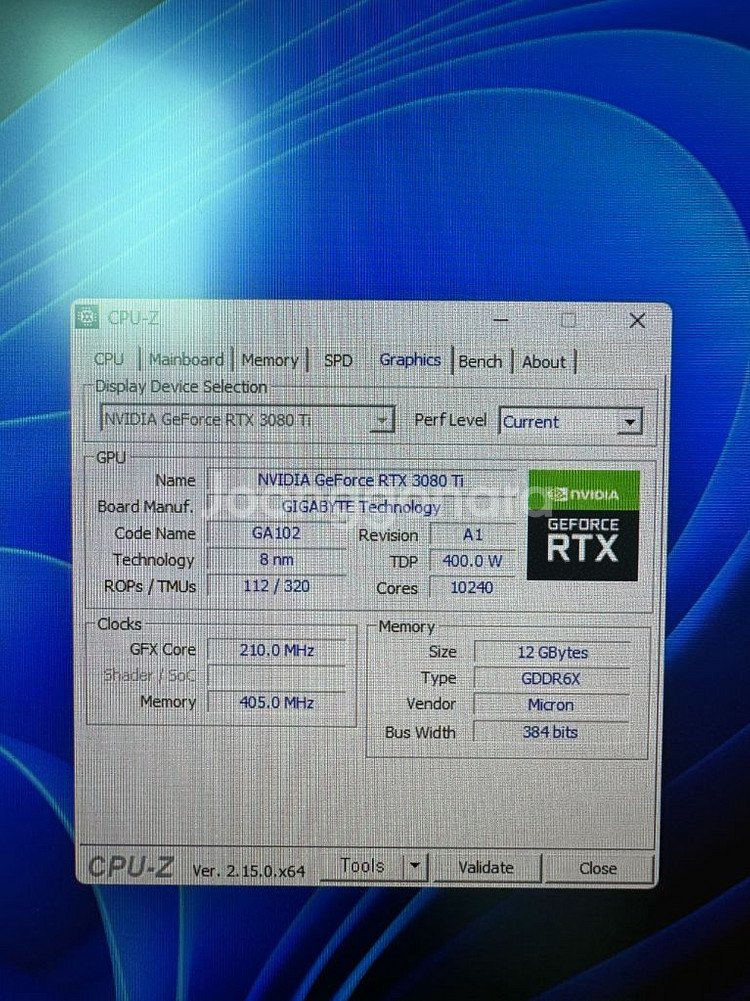Click the 112 / 320 ROPs/TMUs value
Screen dimensions: 750x1001
tap(276, 586)
